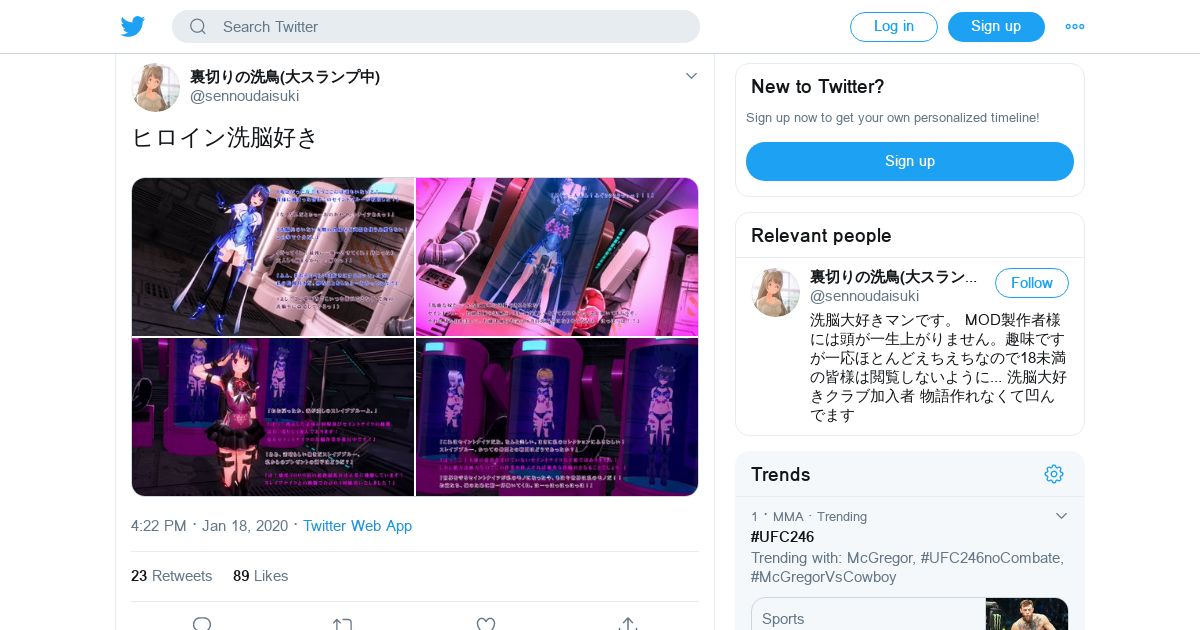Click the share upload icon
This screenshot has width=1200, height=630.
click(x=628, y=624)
